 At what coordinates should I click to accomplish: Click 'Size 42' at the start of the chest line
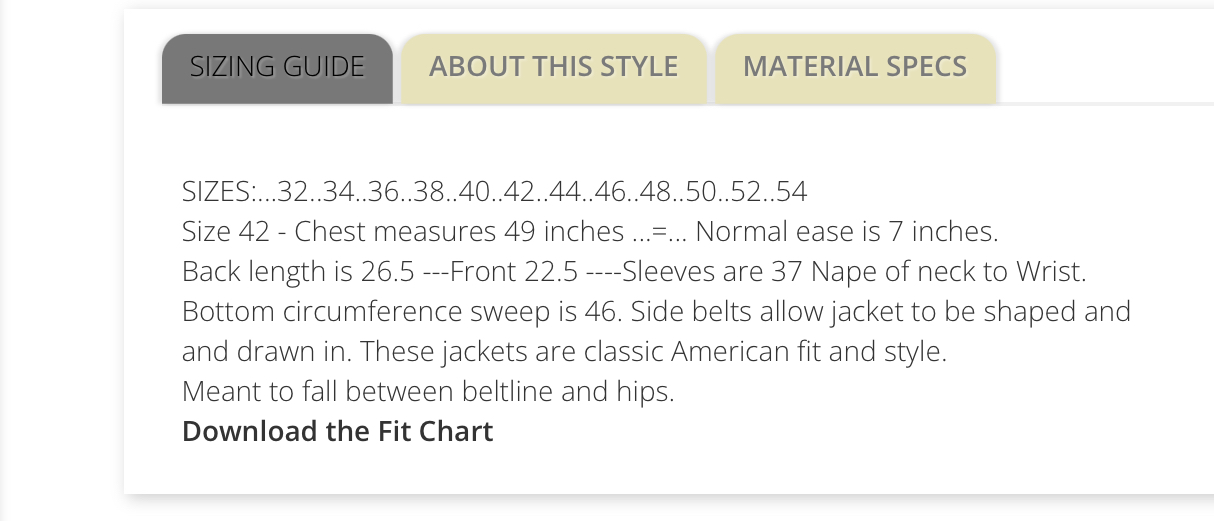click(226, 232)
